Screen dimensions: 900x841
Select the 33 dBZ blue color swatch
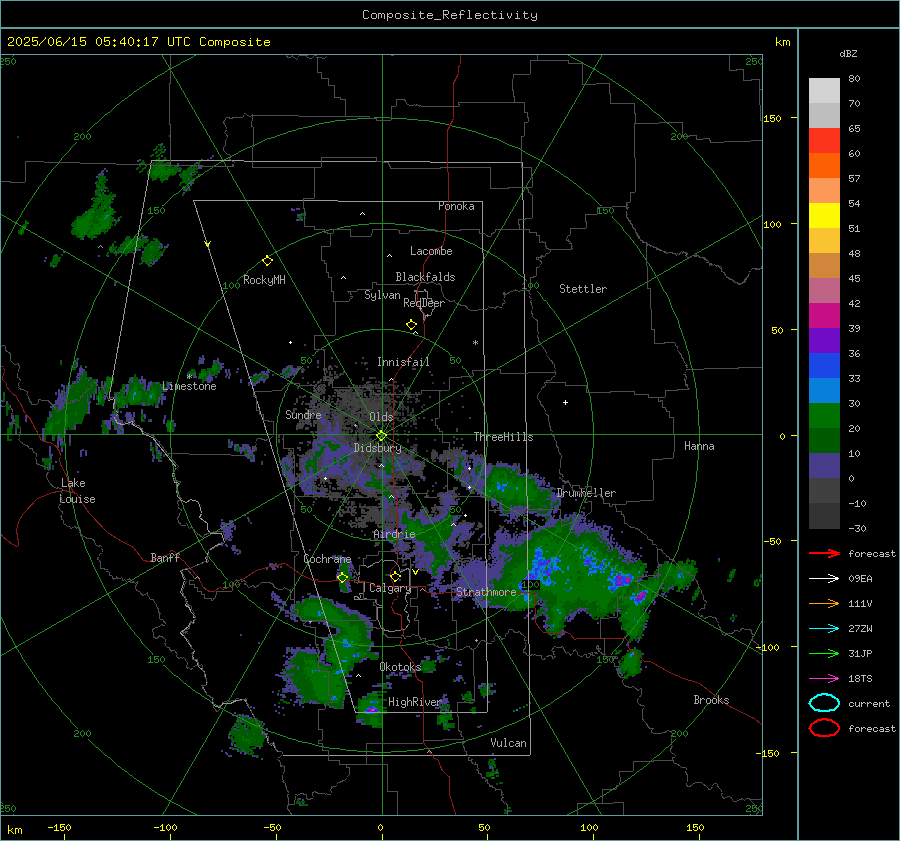(824, 366)
